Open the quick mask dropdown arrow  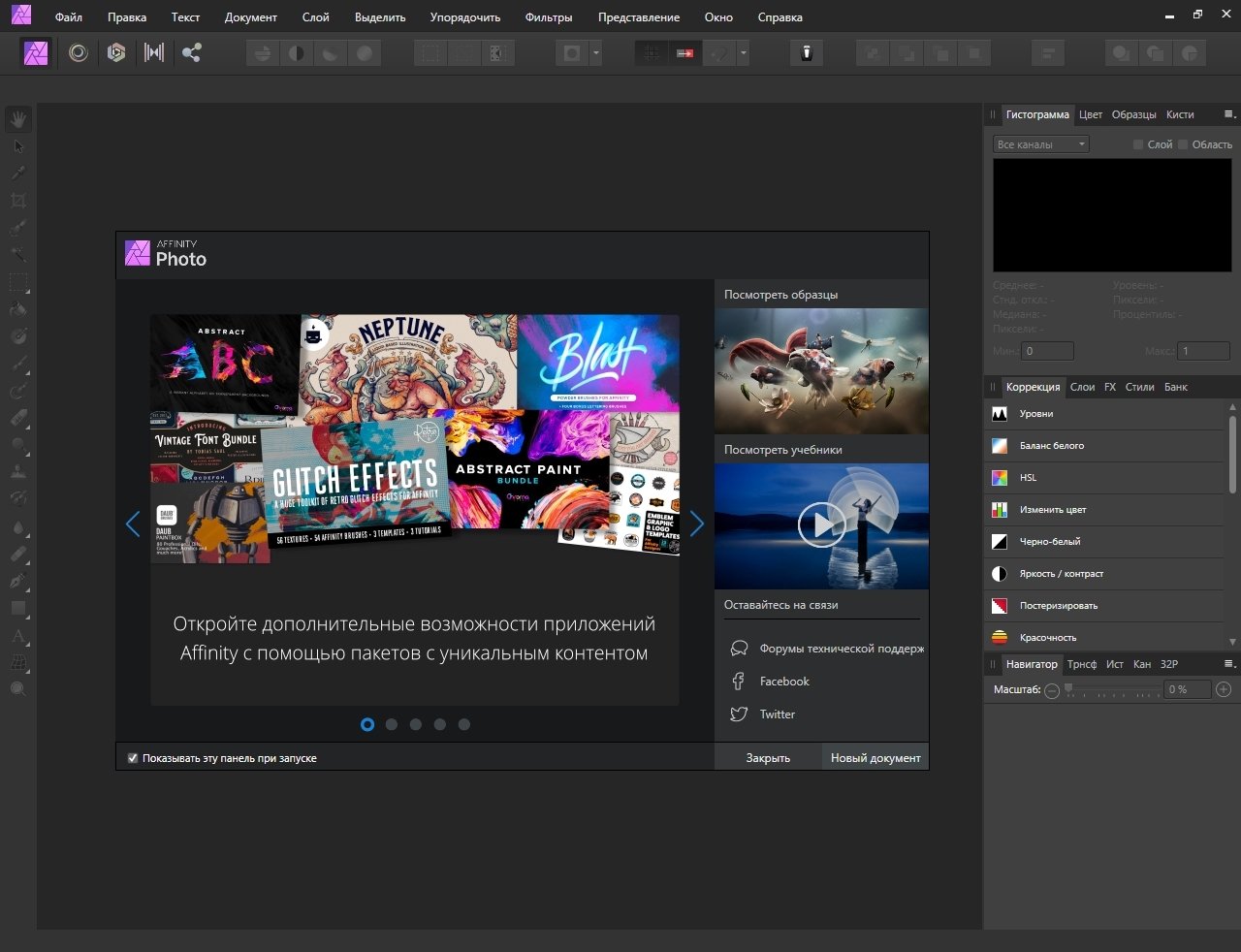tap(595, 53)
